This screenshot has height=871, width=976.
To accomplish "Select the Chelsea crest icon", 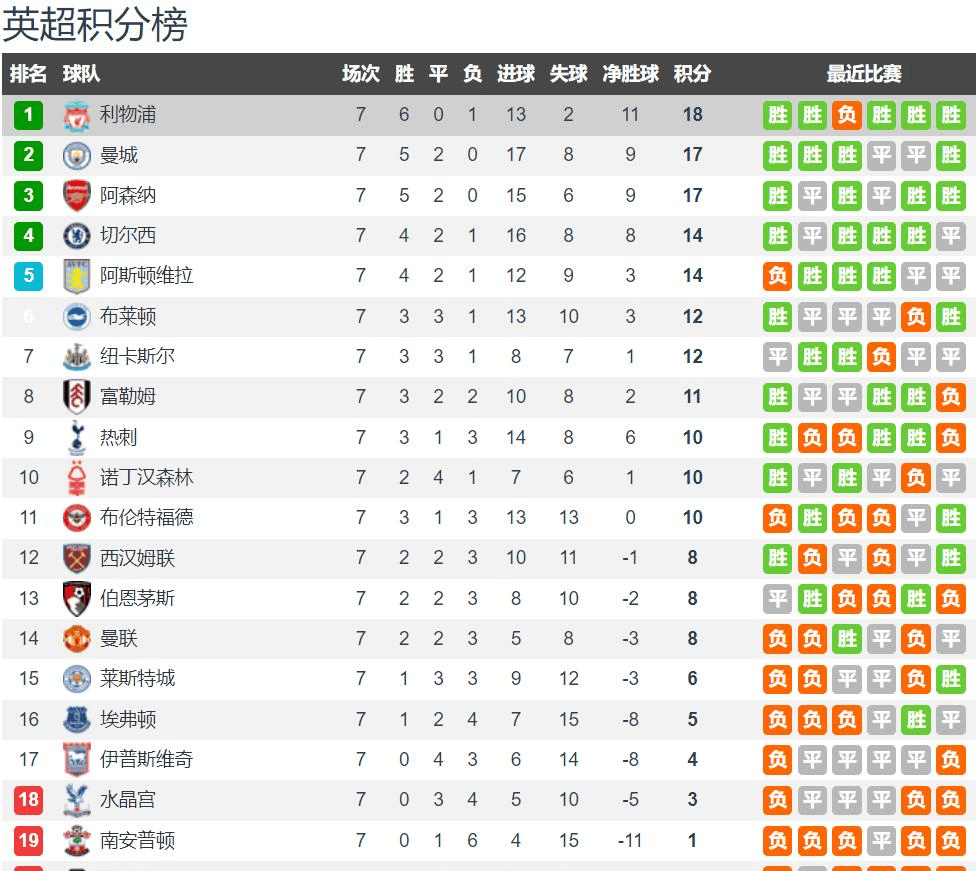I will (77, 235).
